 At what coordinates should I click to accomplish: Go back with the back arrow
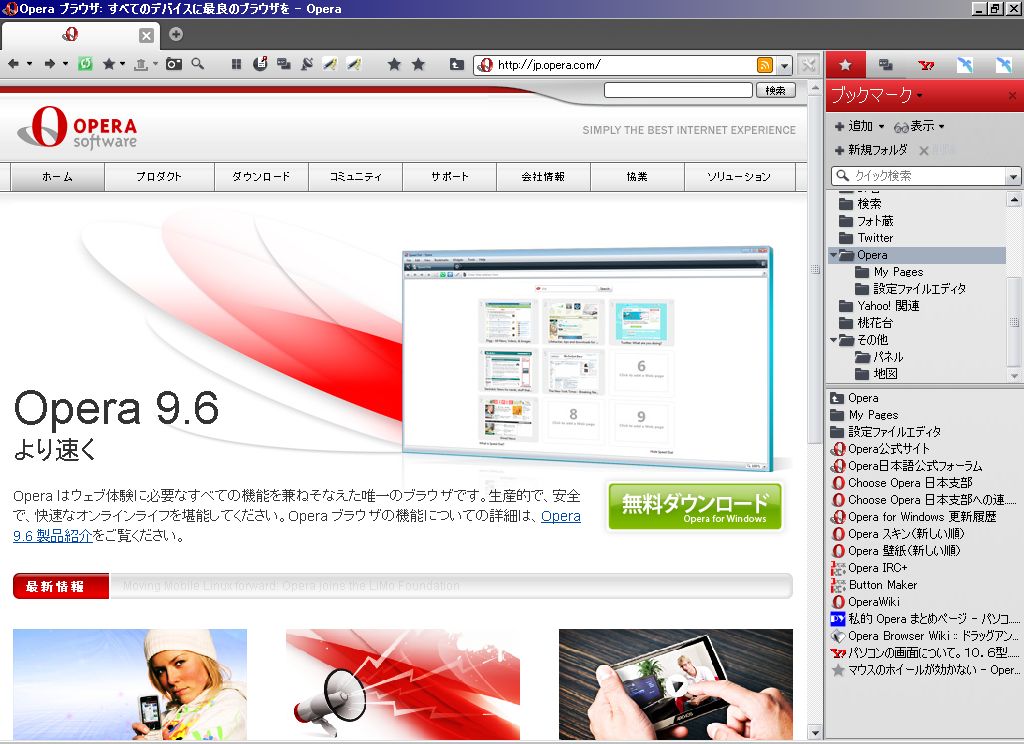coord(13,64)
